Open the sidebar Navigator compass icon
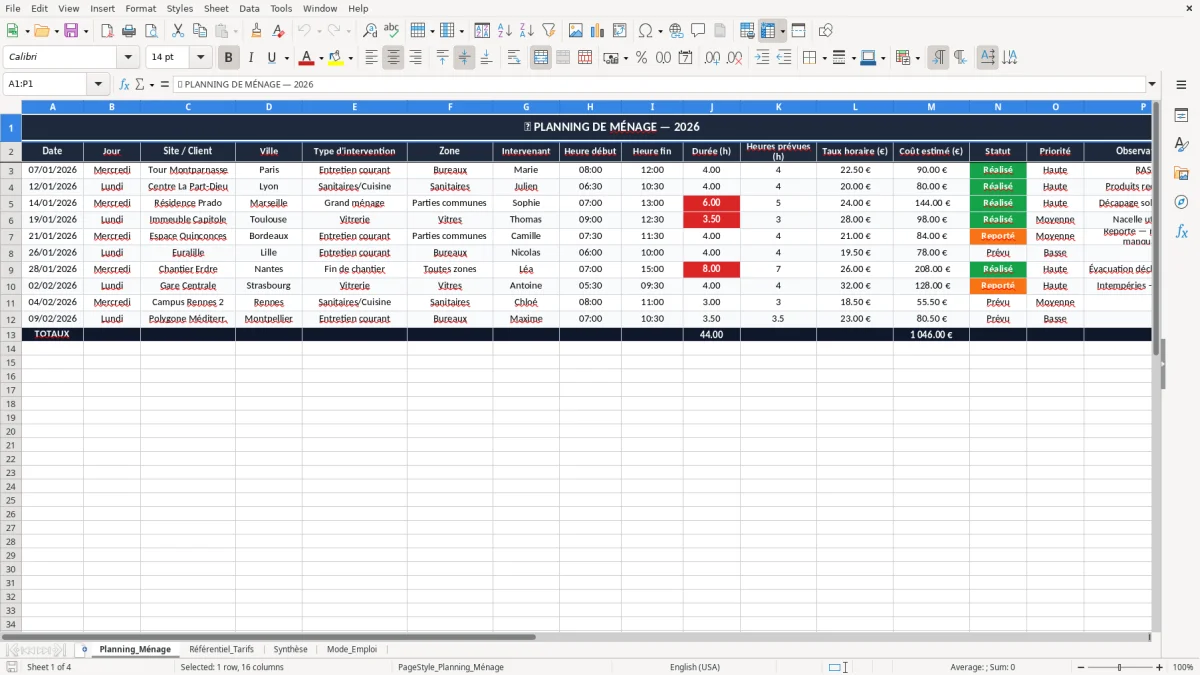 pyautogui.click(x=1181, y=202)
